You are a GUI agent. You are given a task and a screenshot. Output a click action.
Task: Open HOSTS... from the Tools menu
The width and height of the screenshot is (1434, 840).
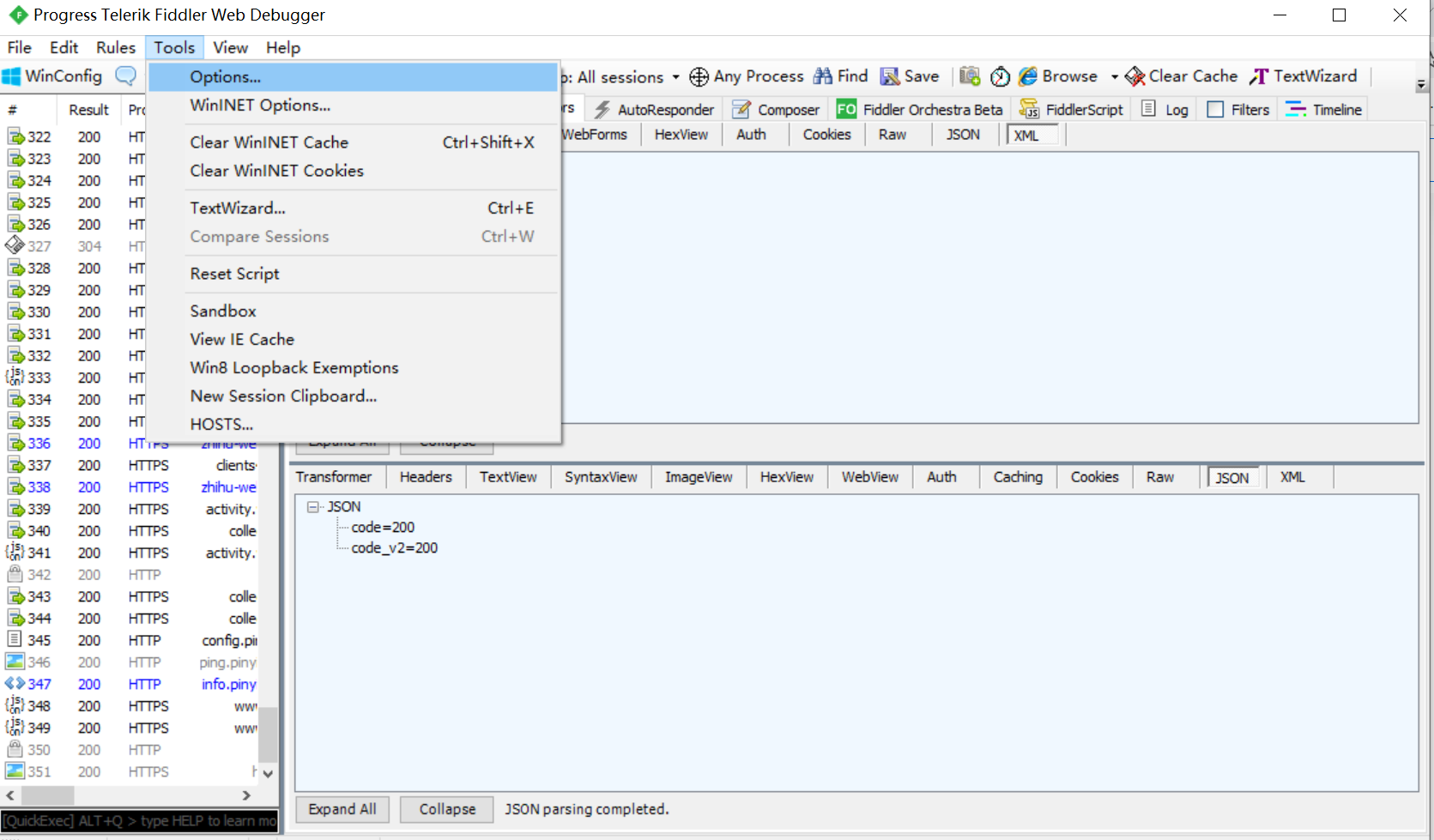[353, 424]
